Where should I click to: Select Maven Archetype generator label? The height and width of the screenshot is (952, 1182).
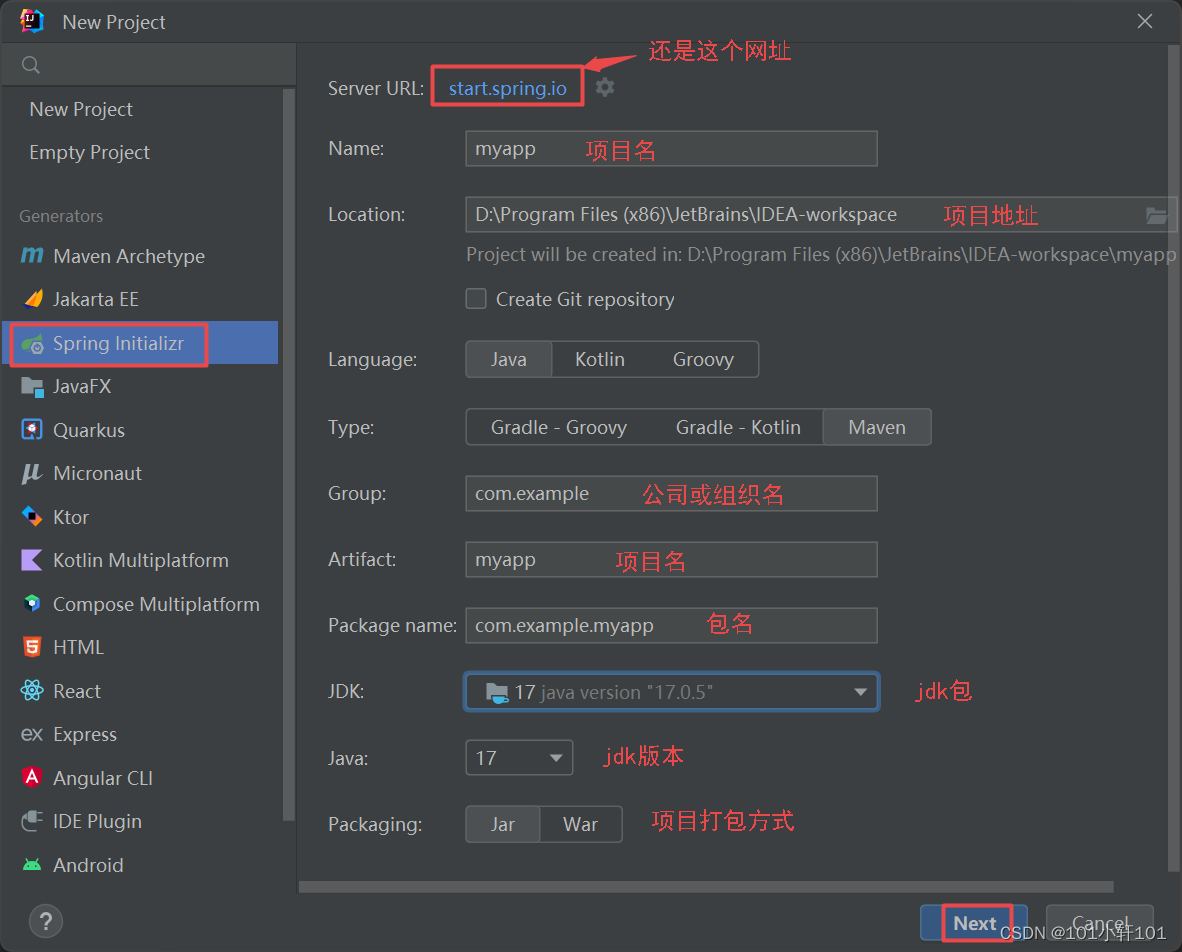[129, 256]
